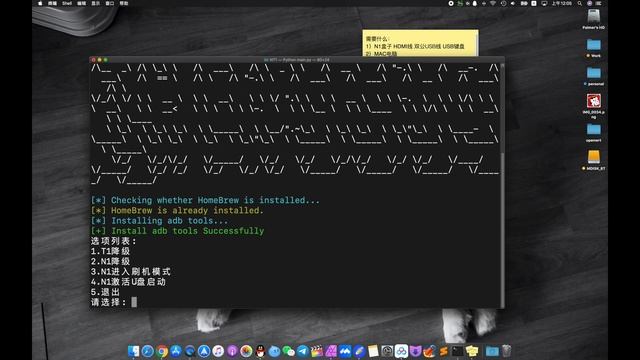The image size is (640, 360).
Task: Open Finder from the Dock
Action: pyautogui.click(x=133, y=351)
